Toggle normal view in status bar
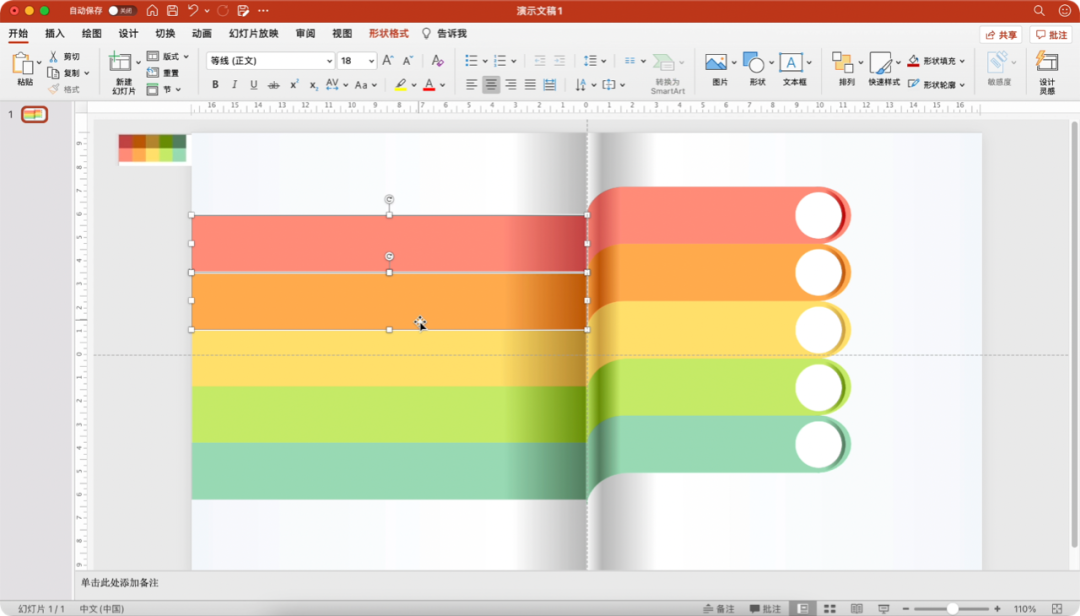1080x616 pixels. coord(803,608)
